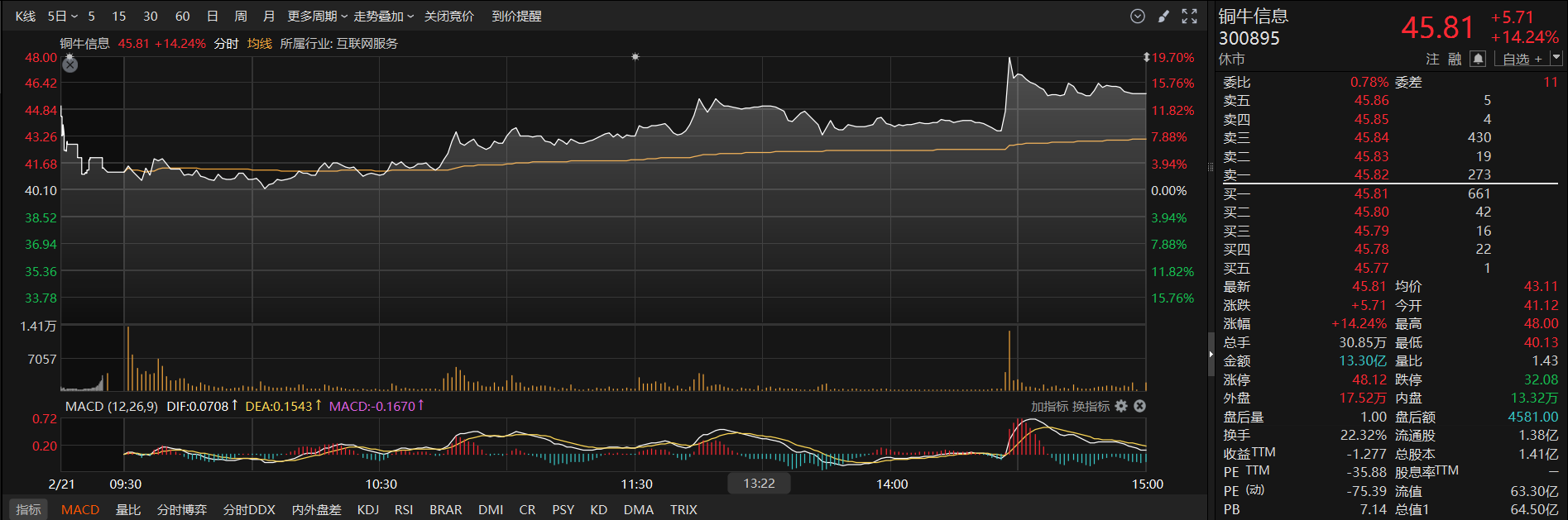
Task: Open the 走势叠加 overlay dropdown
Action: point(383,17)
